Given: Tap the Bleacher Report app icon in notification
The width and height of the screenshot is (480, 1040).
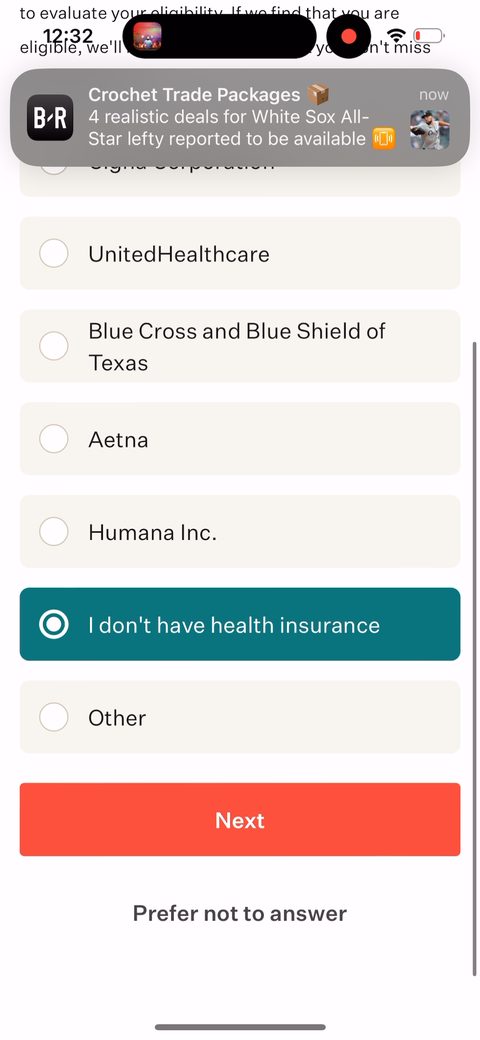Looking at the screenshot, I should pos(50,117).
